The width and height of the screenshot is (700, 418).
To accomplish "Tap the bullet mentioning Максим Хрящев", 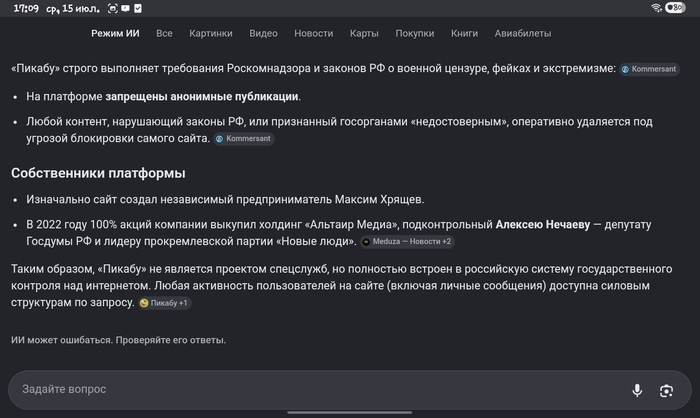I will (225, 200).
